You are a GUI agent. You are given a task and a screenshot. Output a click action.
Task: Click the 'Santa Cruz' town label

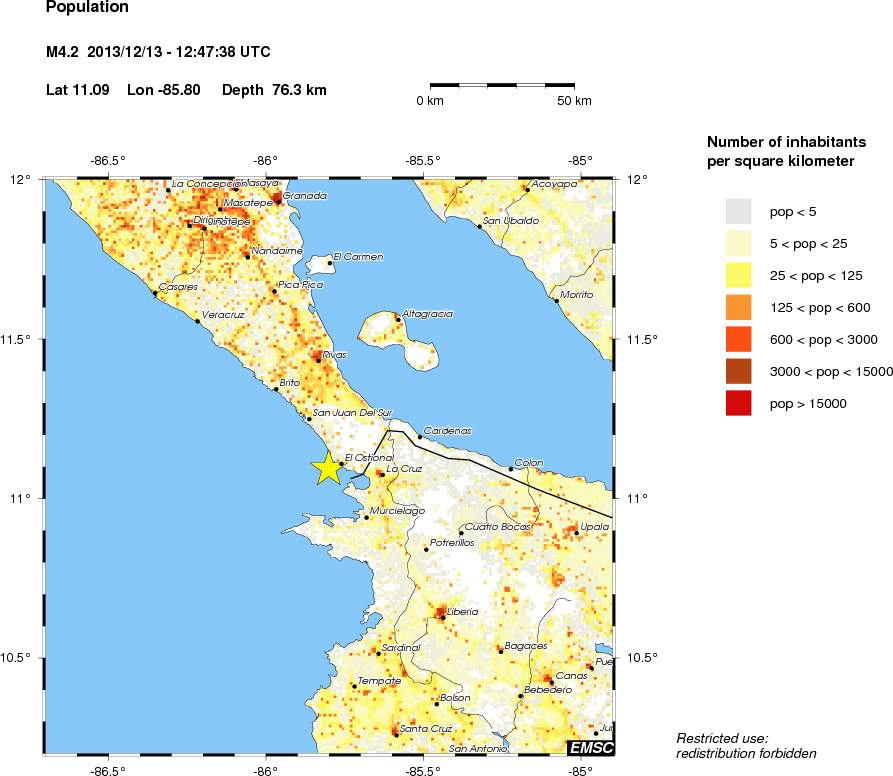[426, 728]
